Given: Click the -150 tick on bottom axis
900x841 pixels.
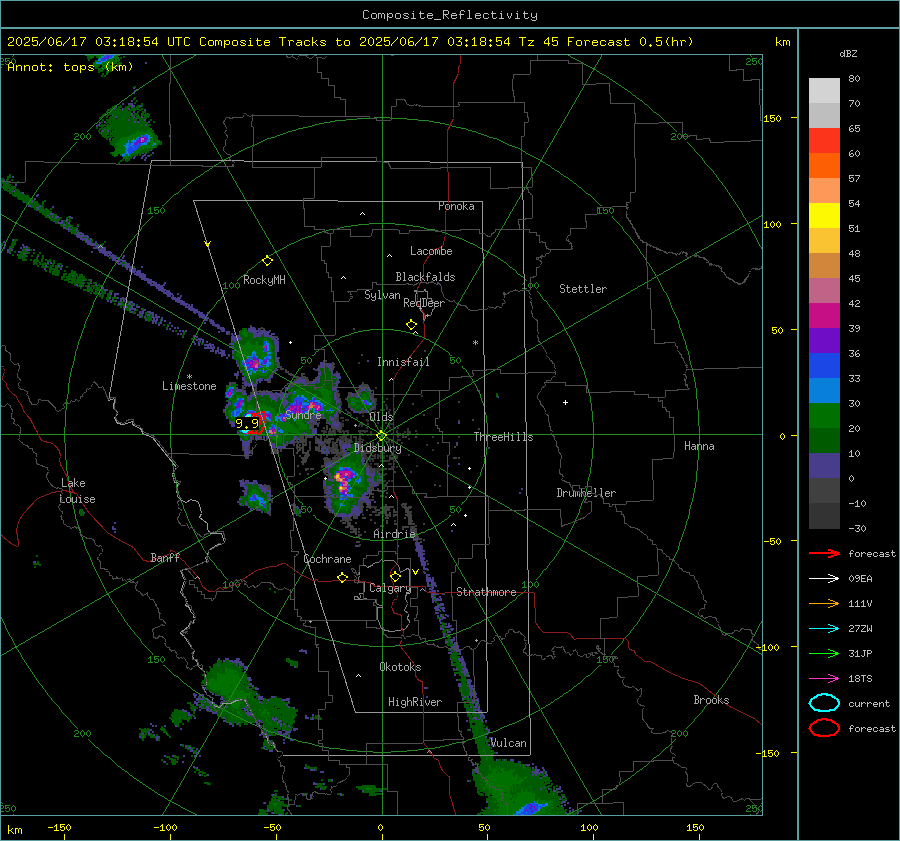Looking at the screenshot, I should pos(60,827).
